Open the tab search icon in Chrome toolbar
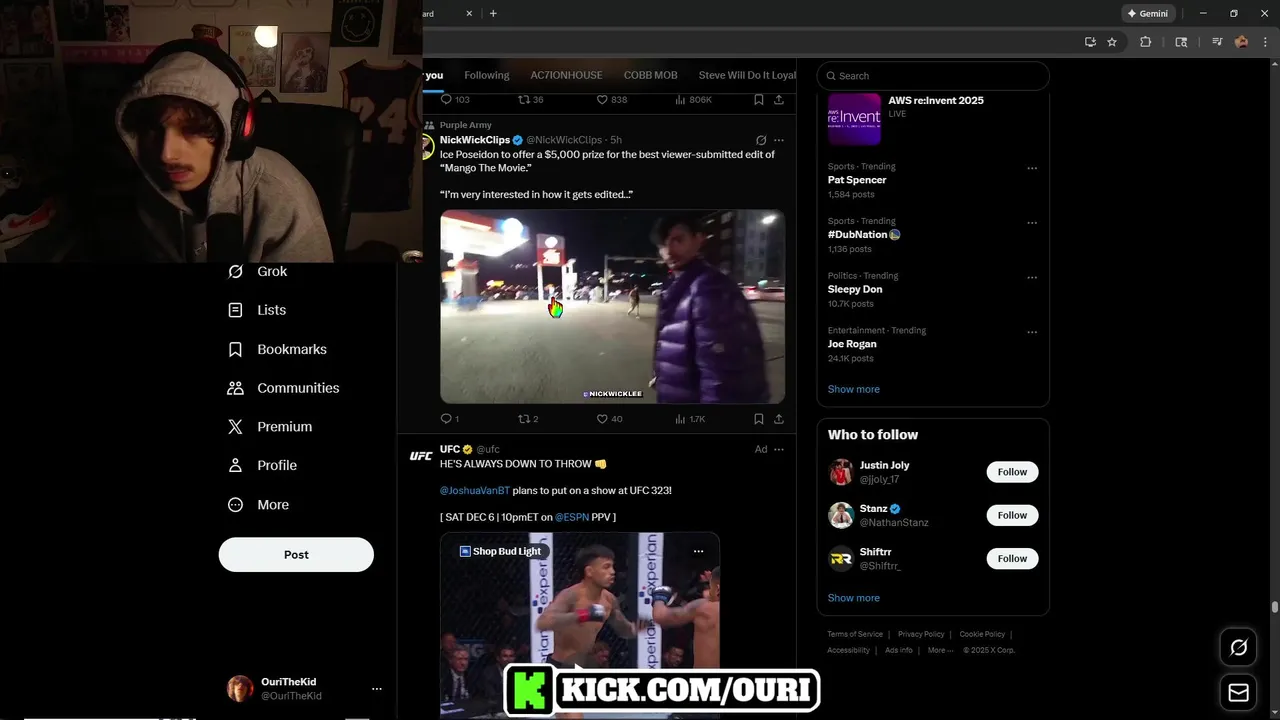The image size is (1280, 720). tap(1181, 42)
